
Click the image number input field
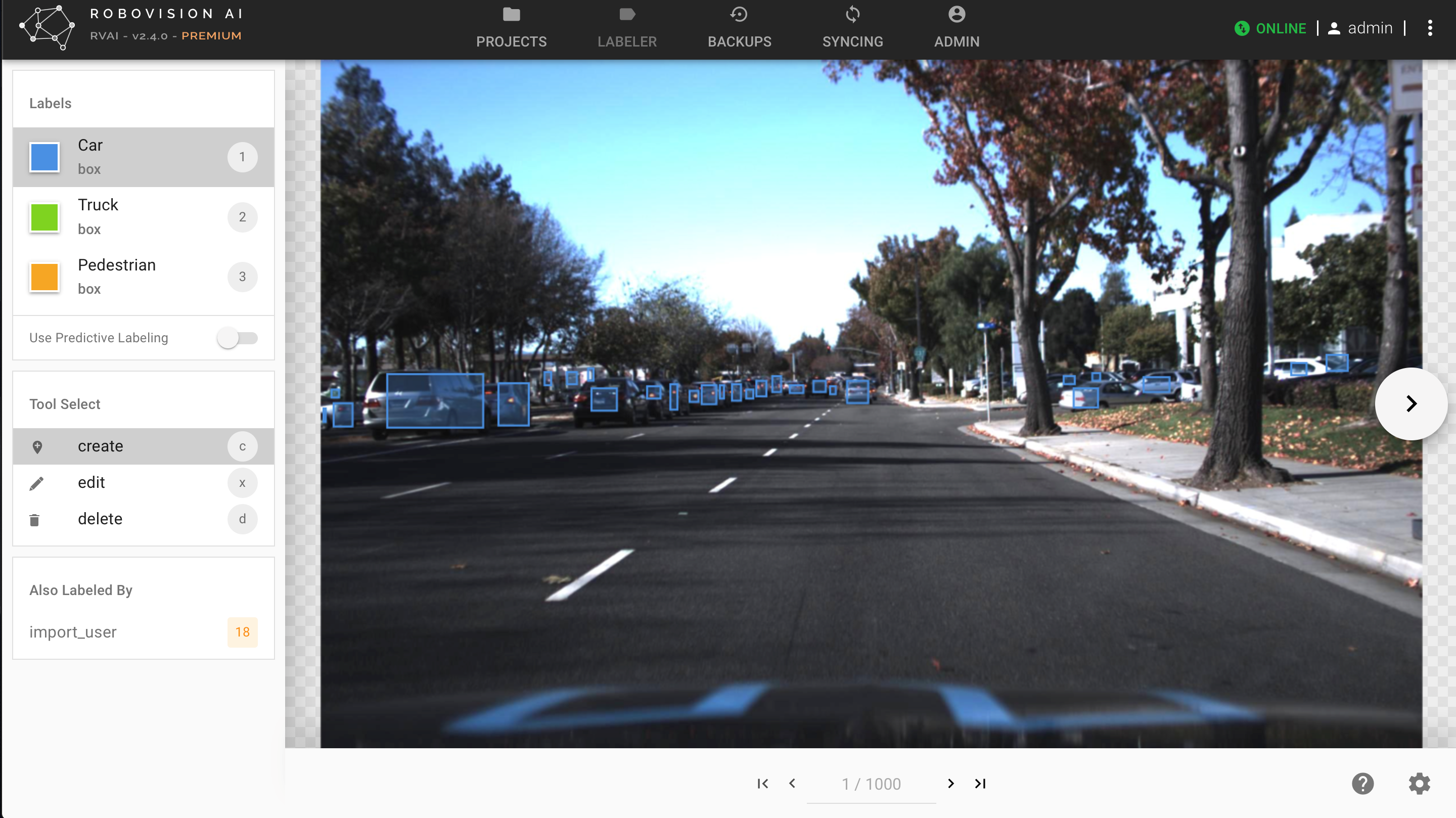click(871, 784)
